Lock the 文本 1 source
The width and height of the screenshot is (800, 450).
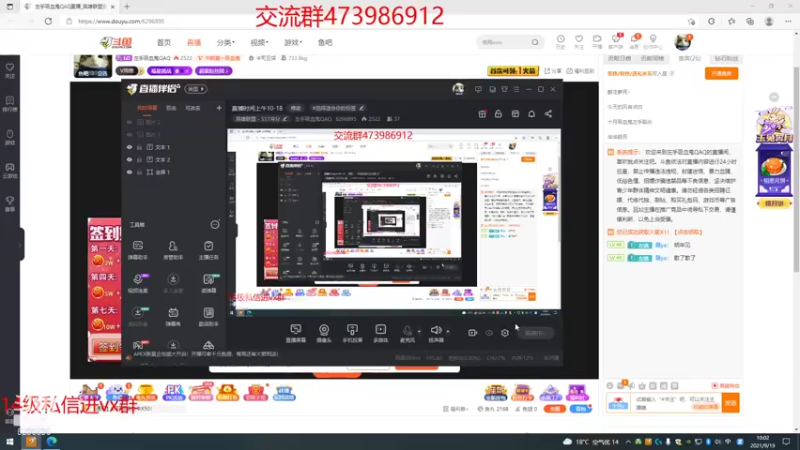pyautogui.click(x=139, y=147)
